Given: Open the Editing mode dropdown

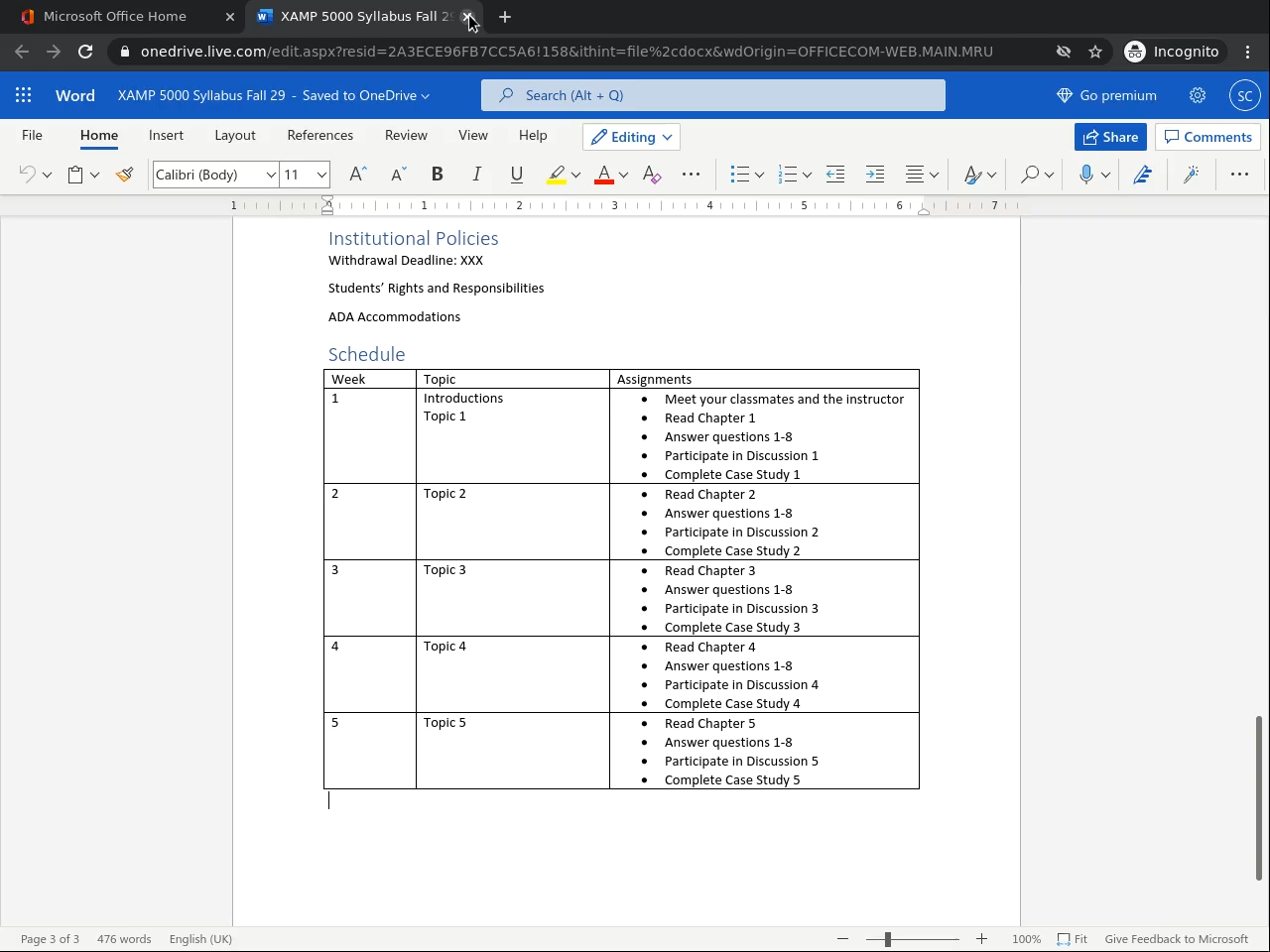Looking at the screenshot, I should [x=632, y=137].
